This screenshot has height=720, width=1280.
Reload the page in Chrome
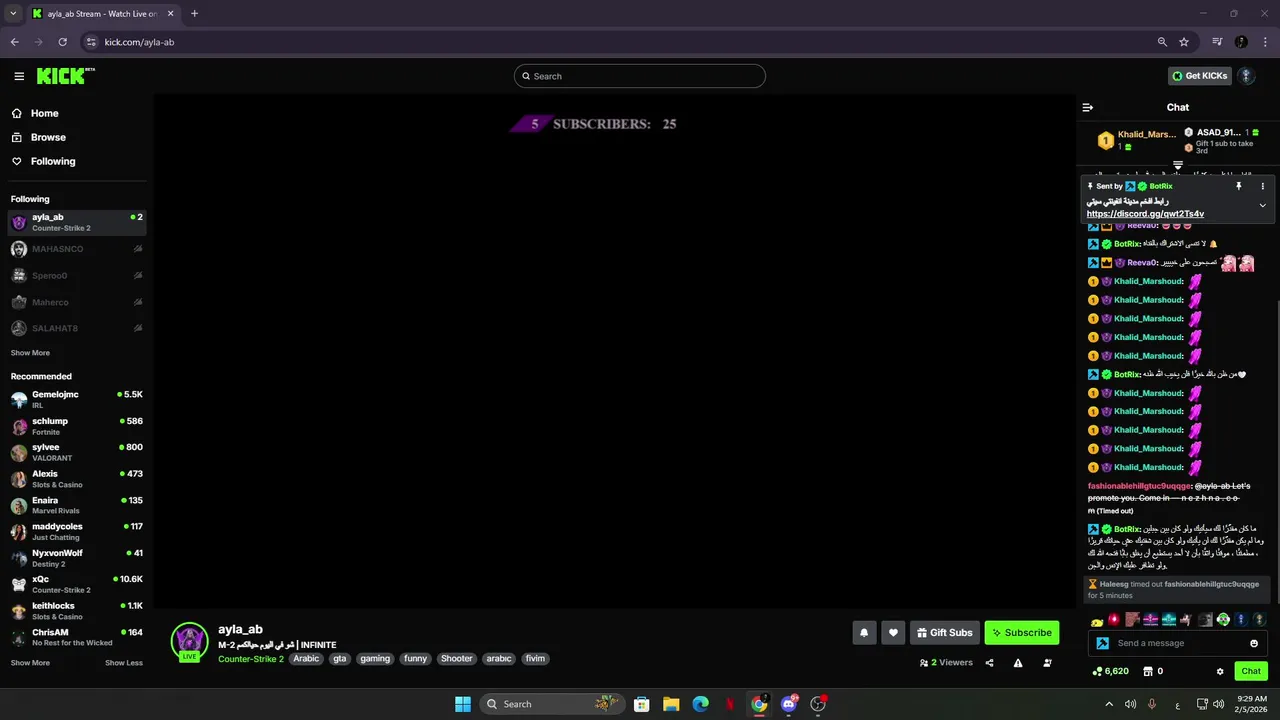click(62, 42)
